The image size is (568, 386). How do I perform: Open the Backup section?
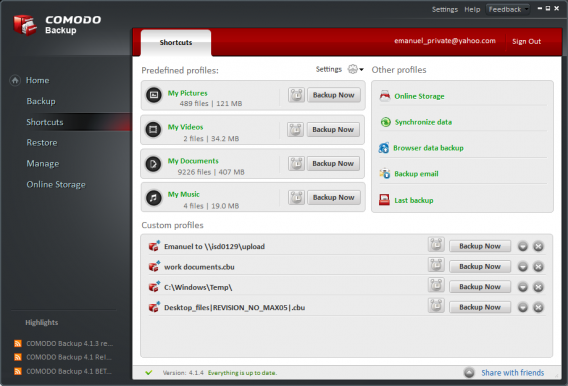41,101
